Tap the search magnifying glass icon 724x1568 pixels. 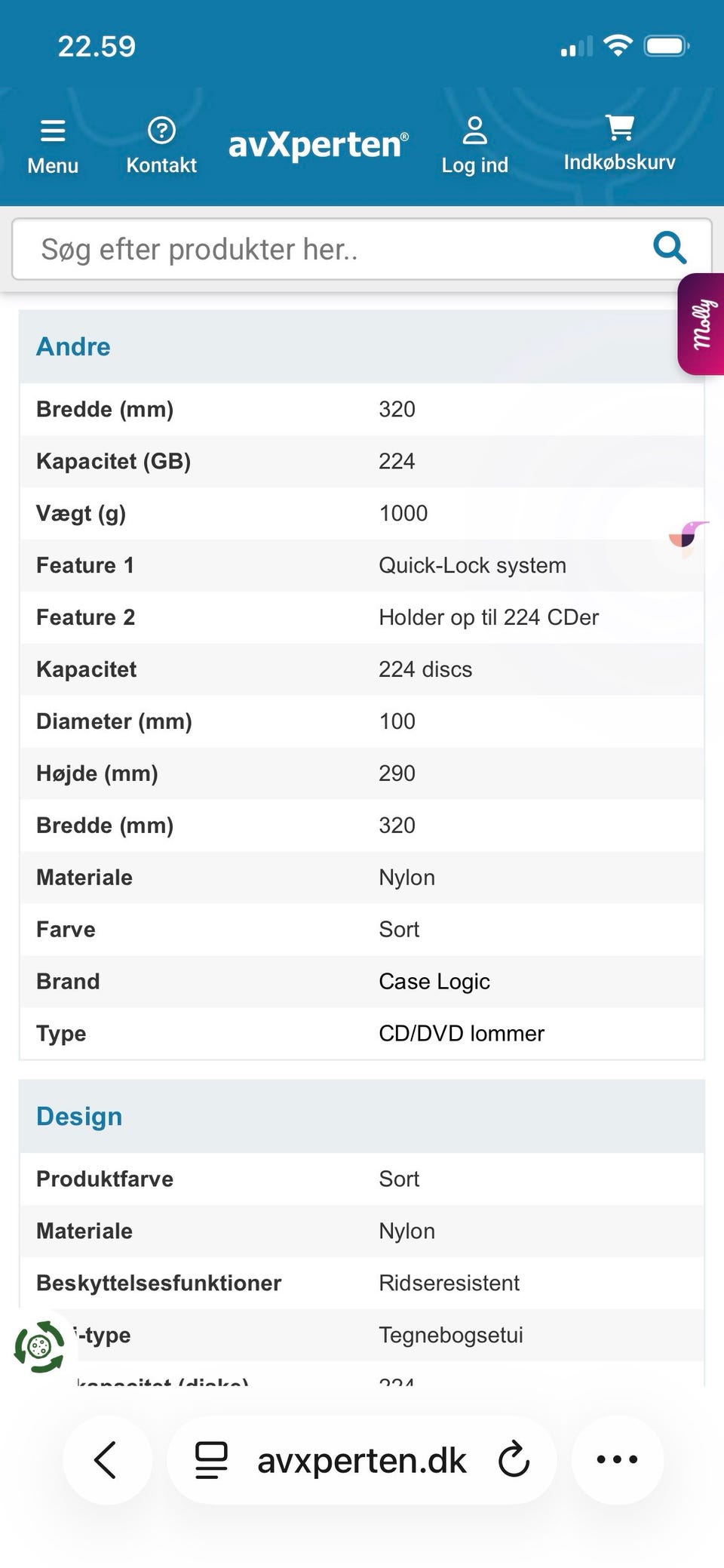click(669, 248)
